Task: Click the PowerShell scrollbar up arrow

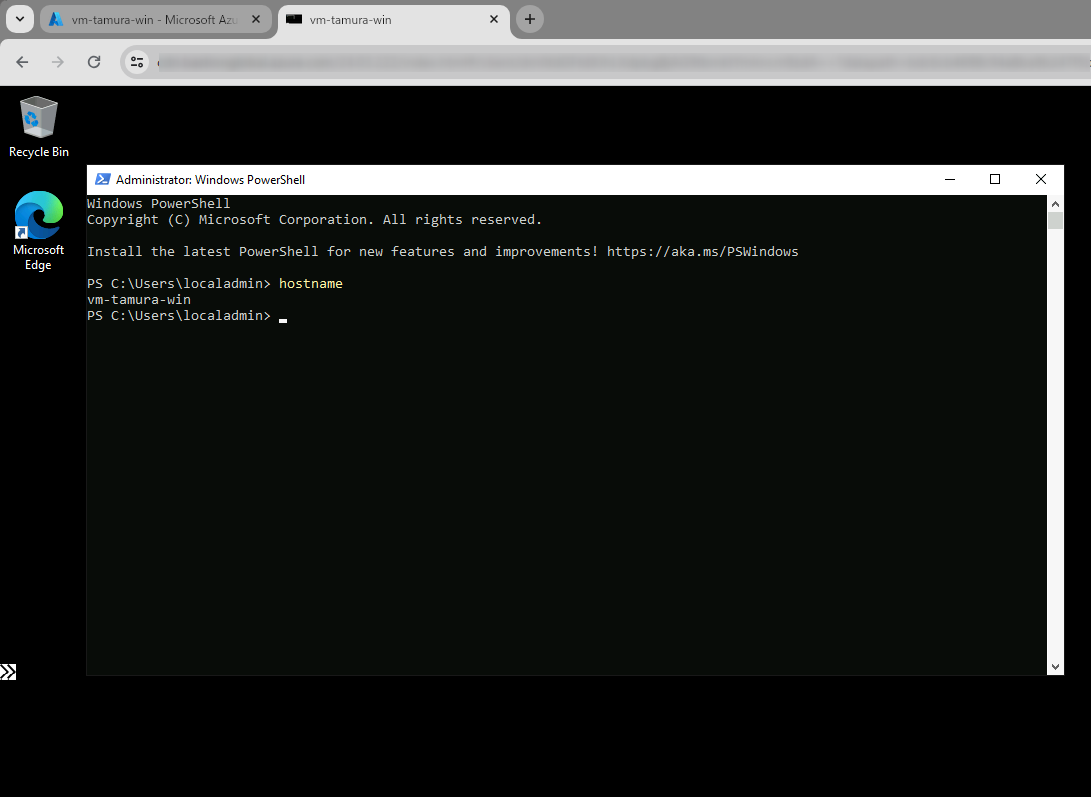Action: pyautogui.click(x=1055, y=203)
